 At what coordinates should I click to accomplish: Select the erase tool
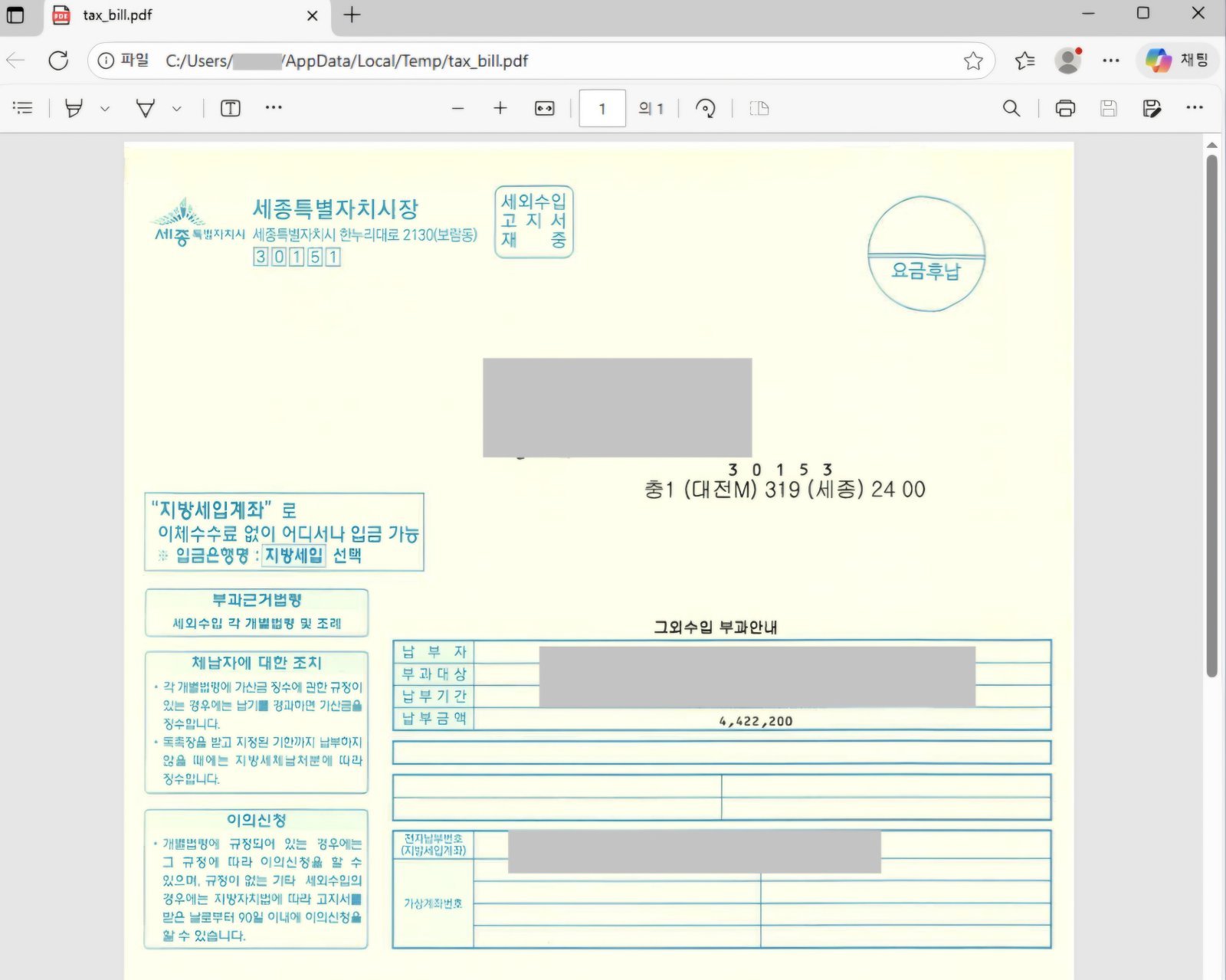145,108
